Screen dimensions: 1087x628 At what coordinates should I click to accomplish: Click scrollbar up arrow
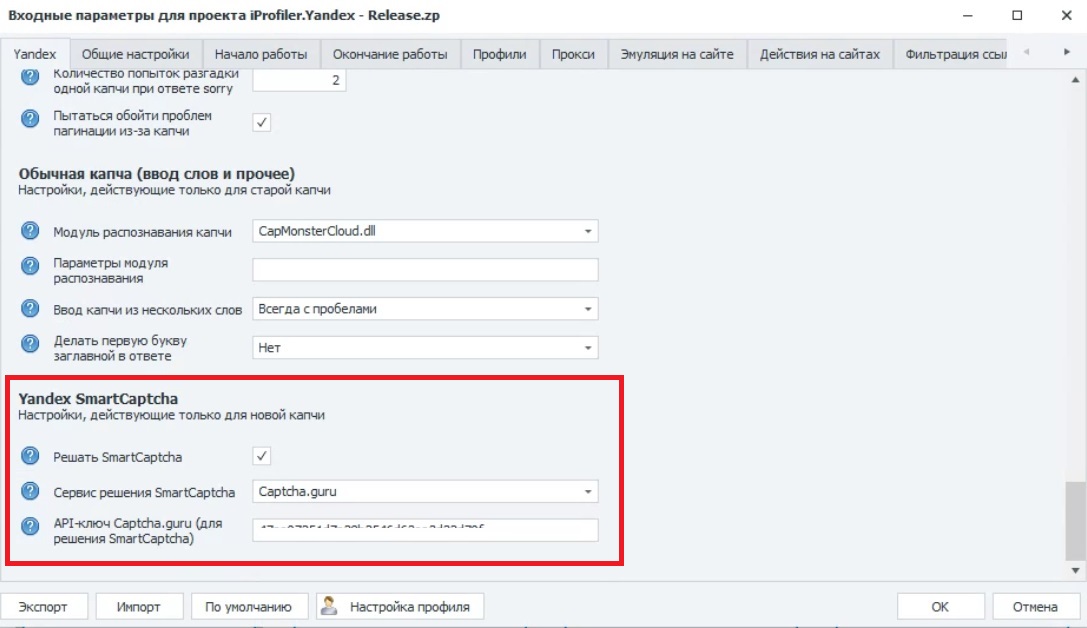[x=1075, y=80]
